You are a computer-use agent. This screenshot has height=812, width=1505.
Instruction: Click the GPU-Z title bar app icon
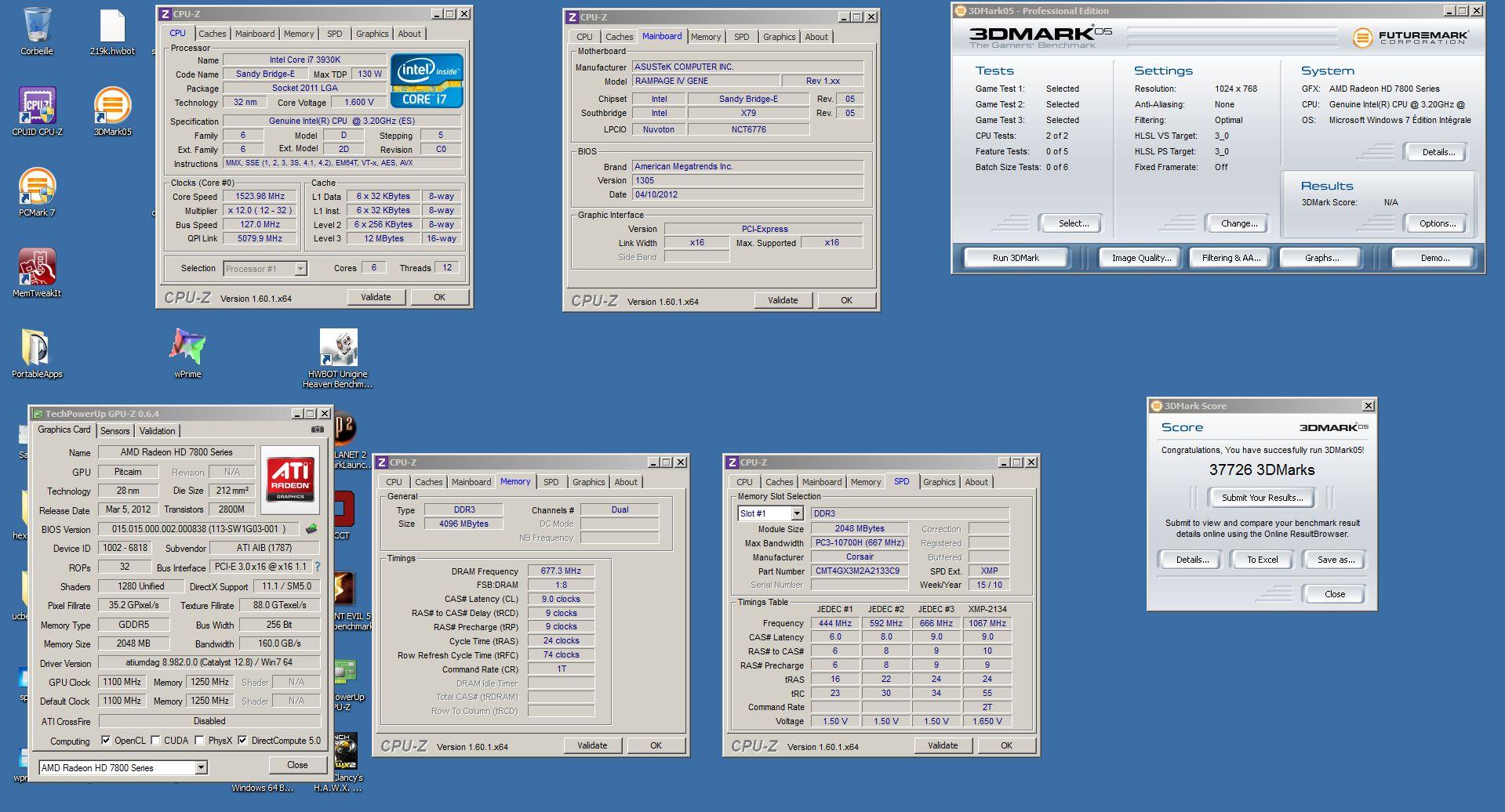coord(37,414)
